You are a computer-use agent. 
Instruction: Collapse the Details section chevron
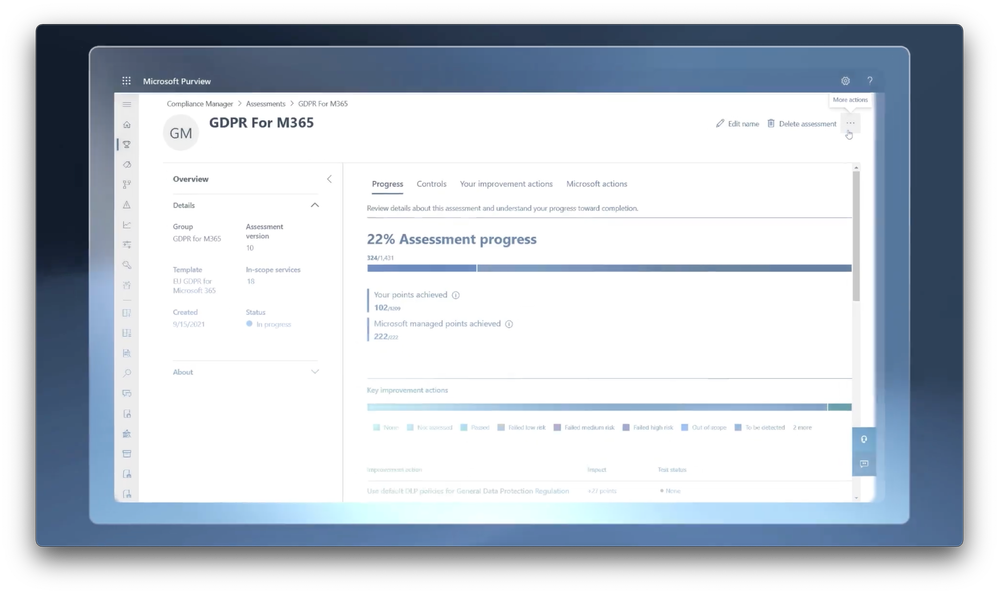tap(315, 205)
